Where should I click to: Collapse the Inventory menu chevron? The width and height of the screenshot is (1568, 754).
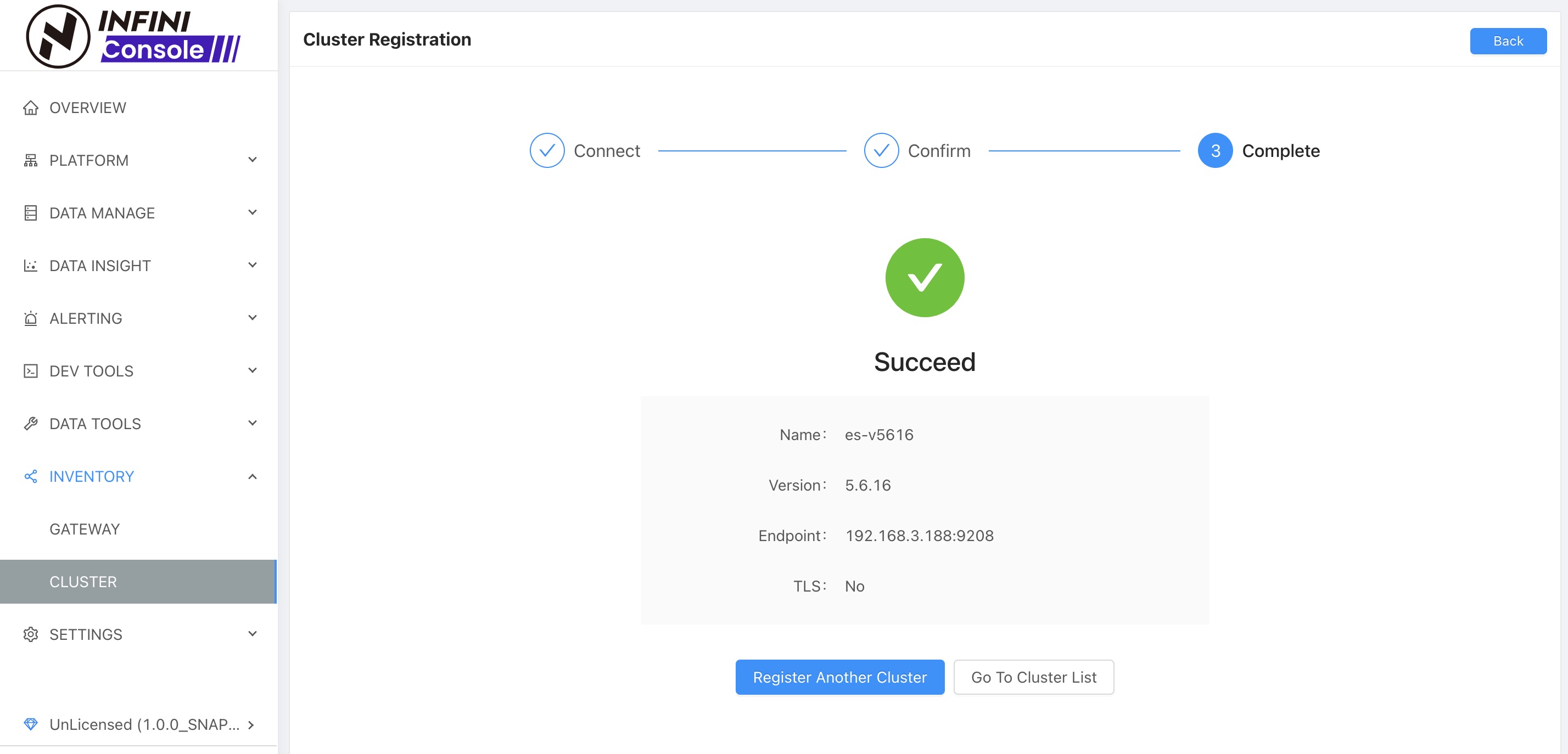[x=253, y=476]
